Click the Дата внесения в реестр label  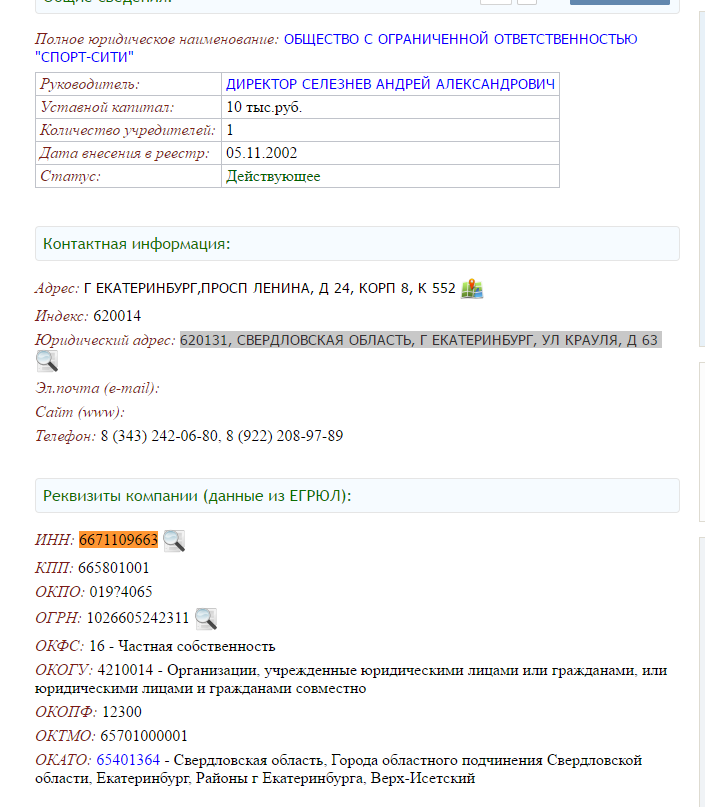tap(125, 153)
